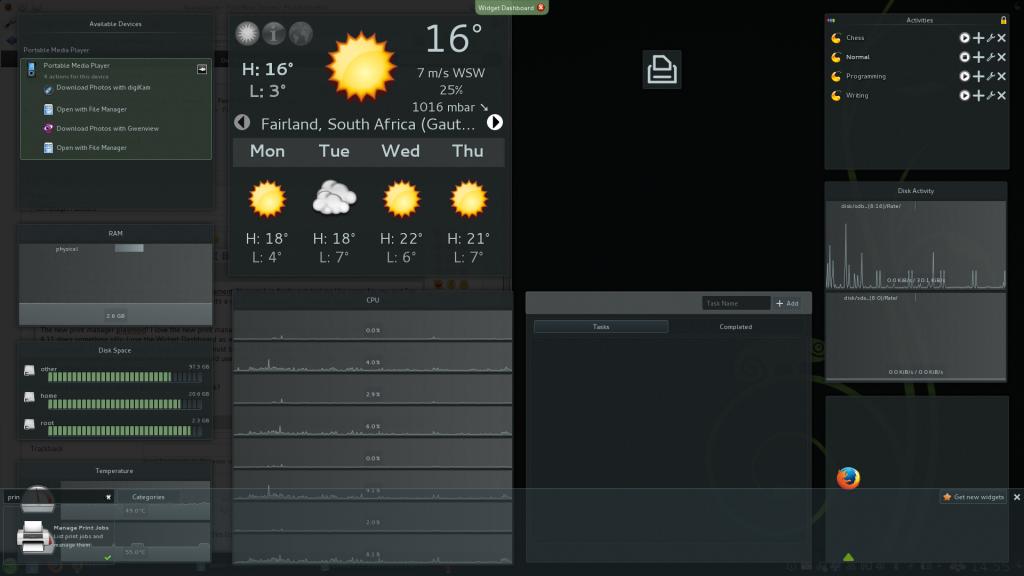Image resolution: width=1024 pixels, height=576 pixels.
Task: Start the Chess activity with play icon
Action: 964,38
